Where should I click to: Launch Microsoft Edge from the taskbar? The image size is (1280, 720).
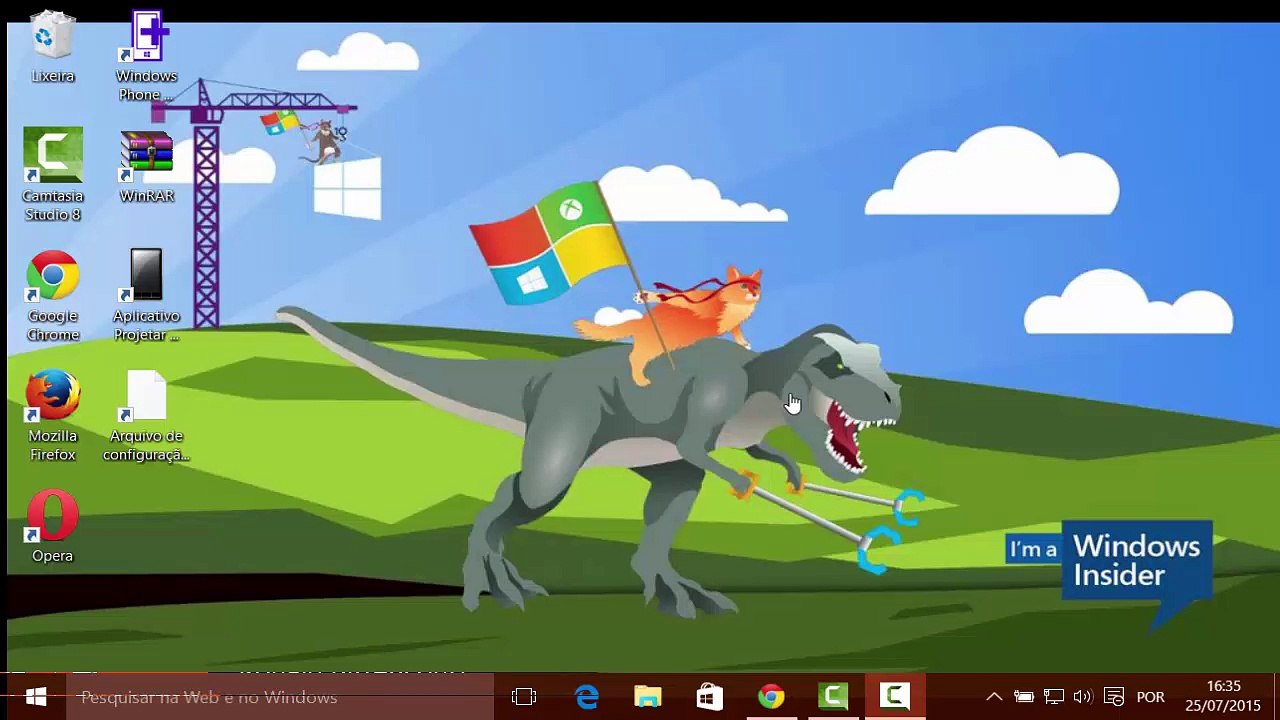586,697
